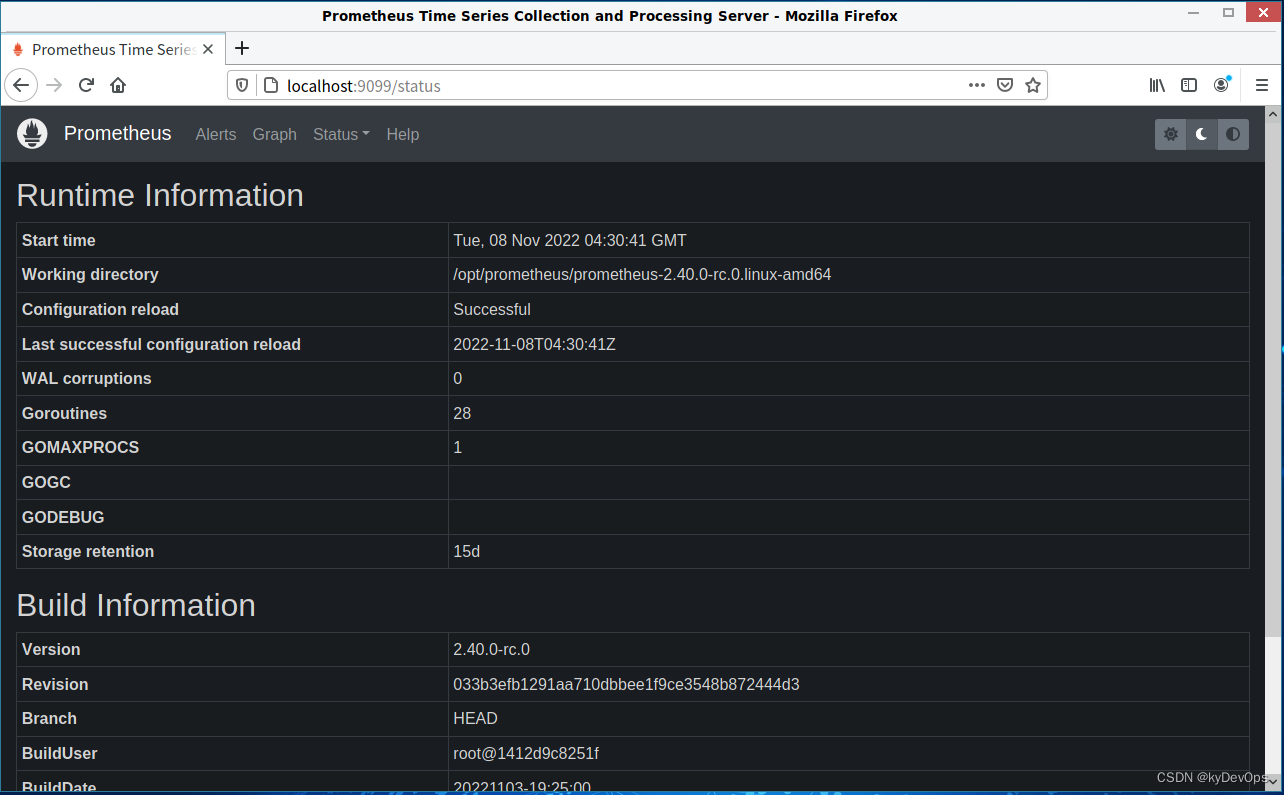
Task: Click the WAL corruptions value 0
Action: coord(458,378)
